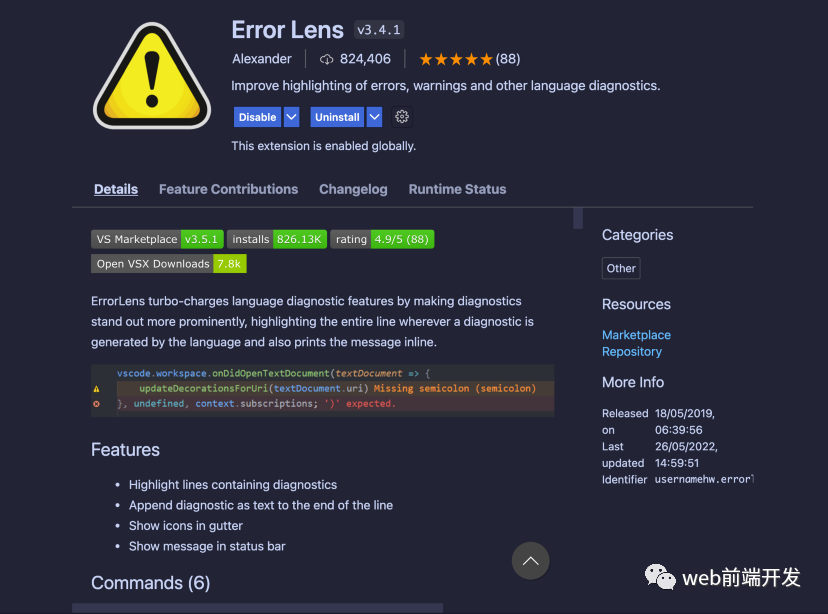Click the Error Lens title text

[288, 30]
